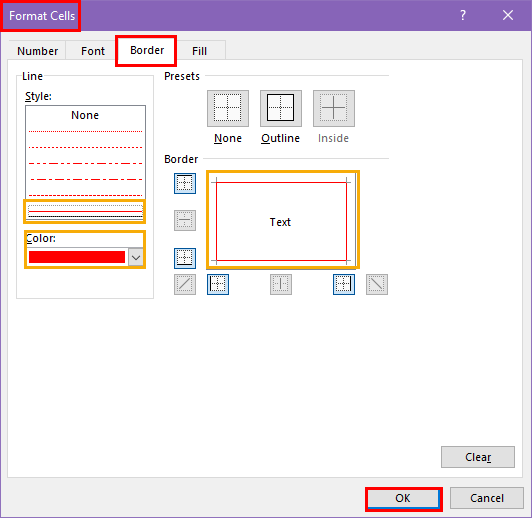
Task: Toggle diagonal up border button
Action: [x=185, y=284]
